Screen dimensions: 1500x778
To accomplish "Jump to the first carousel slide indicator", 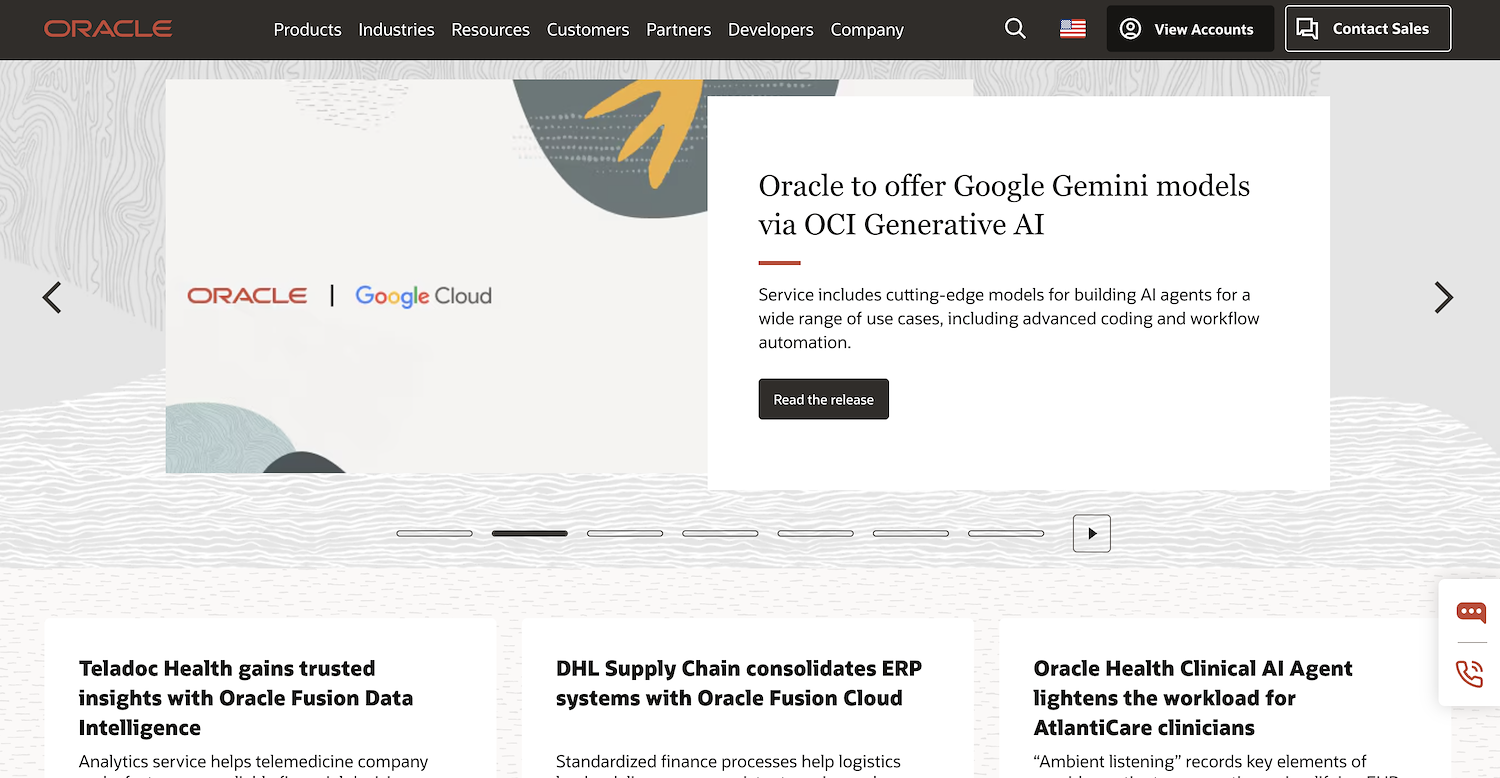I will click(435, 533).
